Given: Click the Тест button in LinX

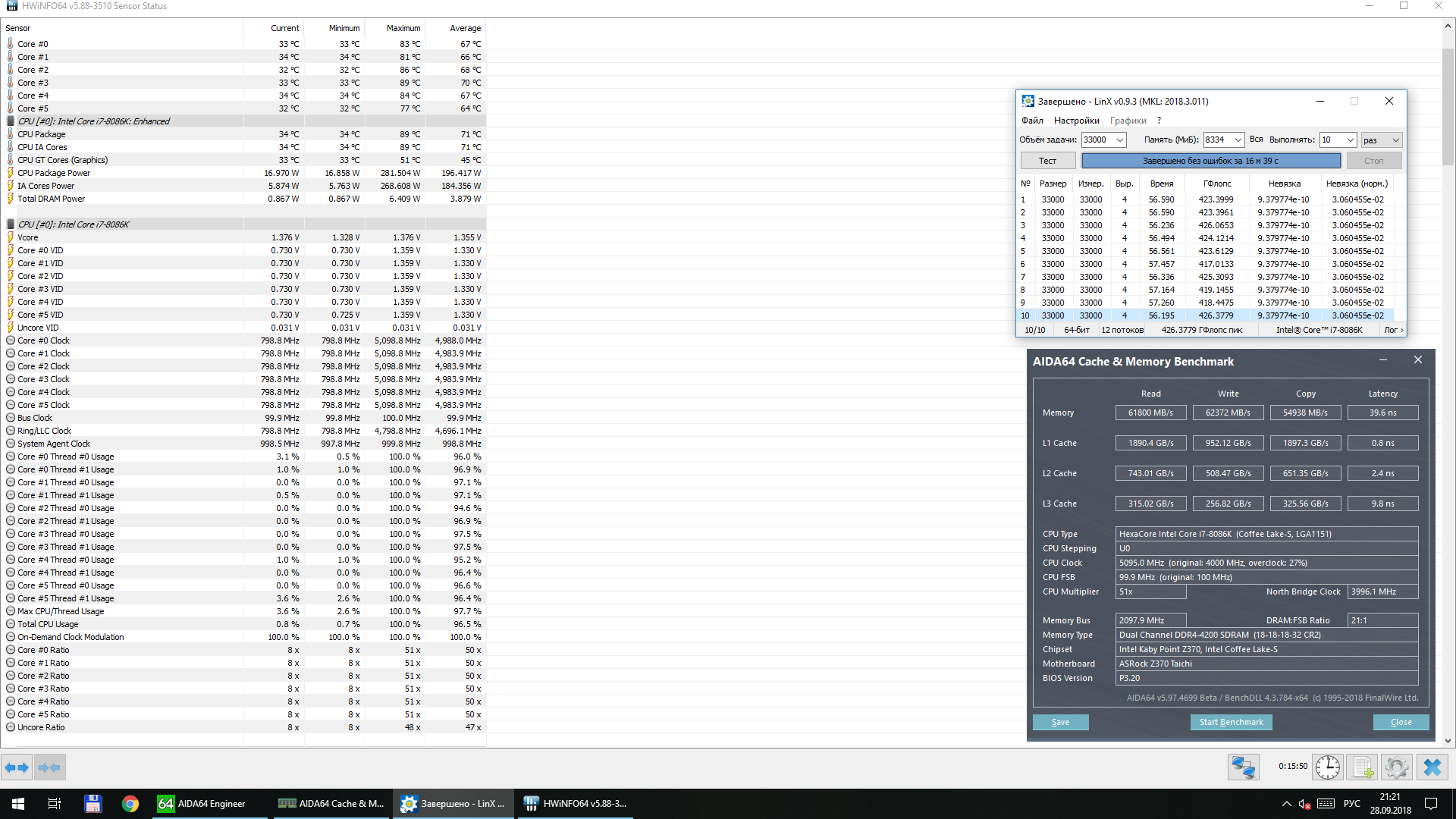Looking at the screenshot, I should pyautogui.click(x=1047, y=161).
